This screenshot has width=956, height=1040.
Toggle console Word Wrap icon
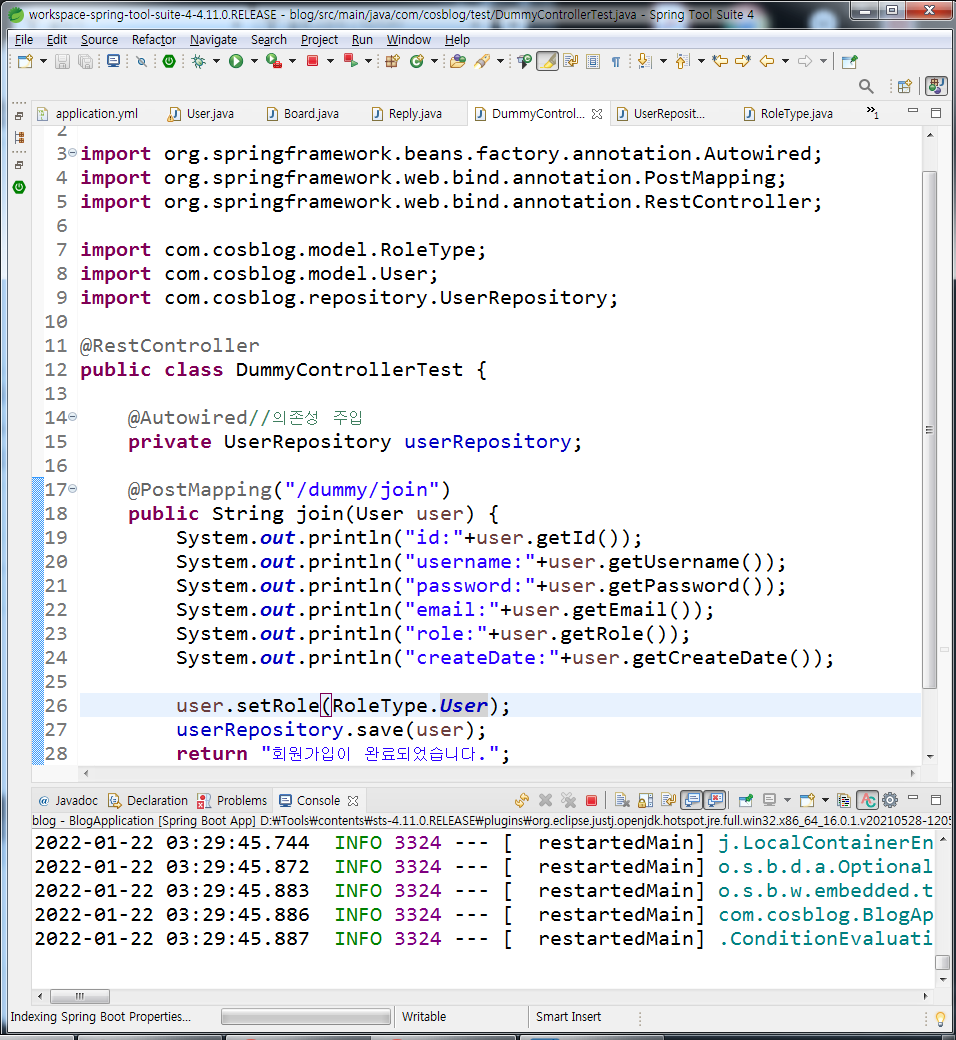[669, 801]
